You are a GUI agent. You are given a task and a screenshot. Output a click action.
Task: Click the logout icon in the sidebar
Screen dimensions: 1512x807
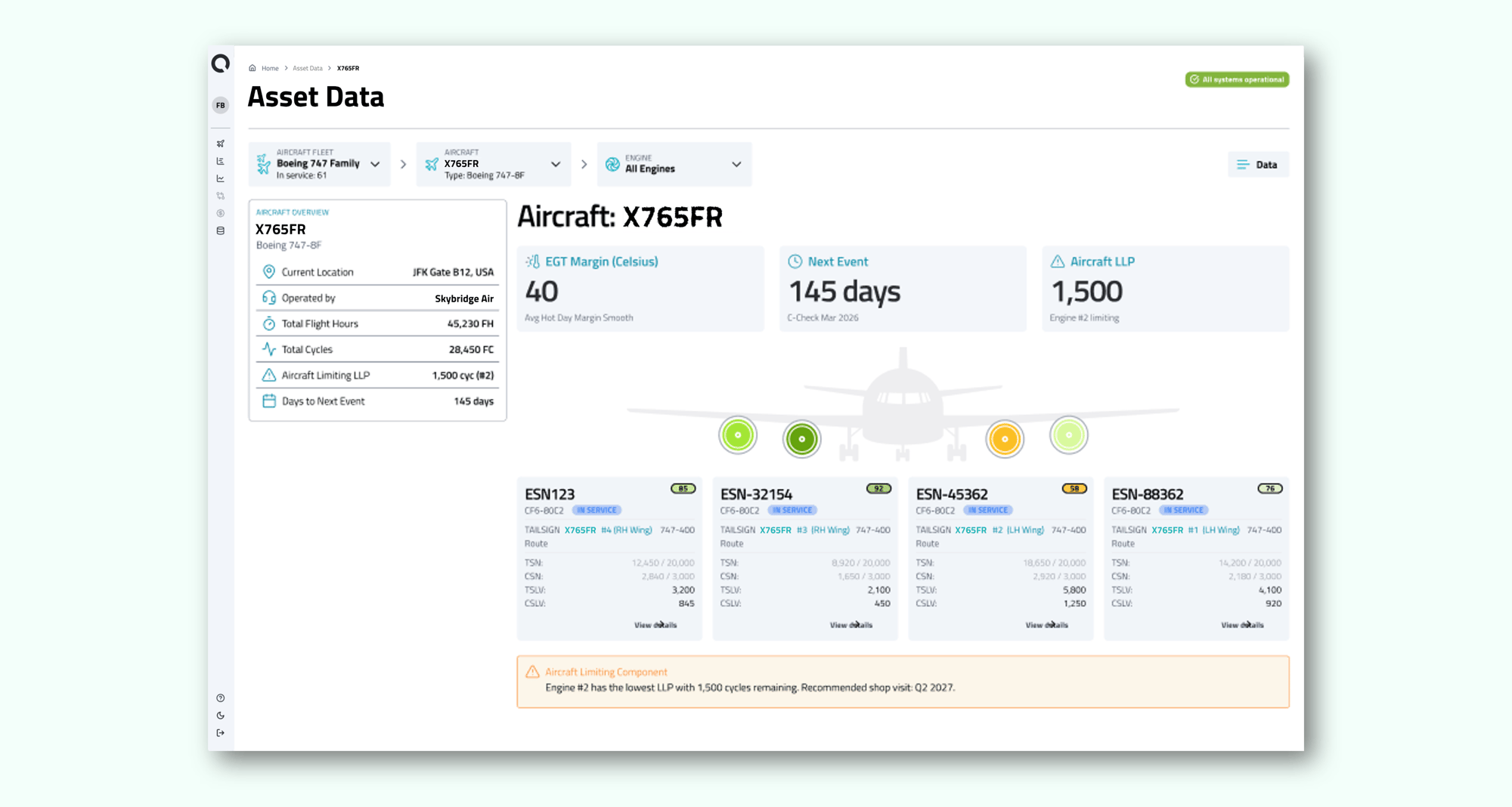221,733
